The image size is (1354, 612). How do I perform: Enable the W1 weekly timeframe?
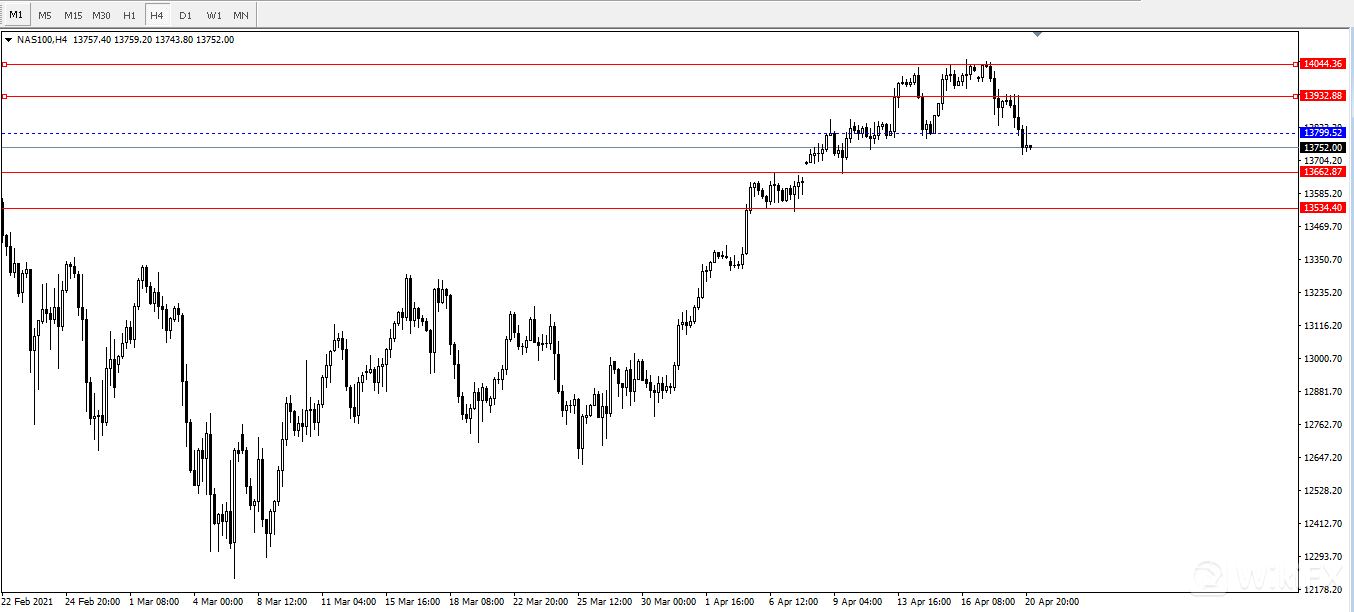click(214, 15)
